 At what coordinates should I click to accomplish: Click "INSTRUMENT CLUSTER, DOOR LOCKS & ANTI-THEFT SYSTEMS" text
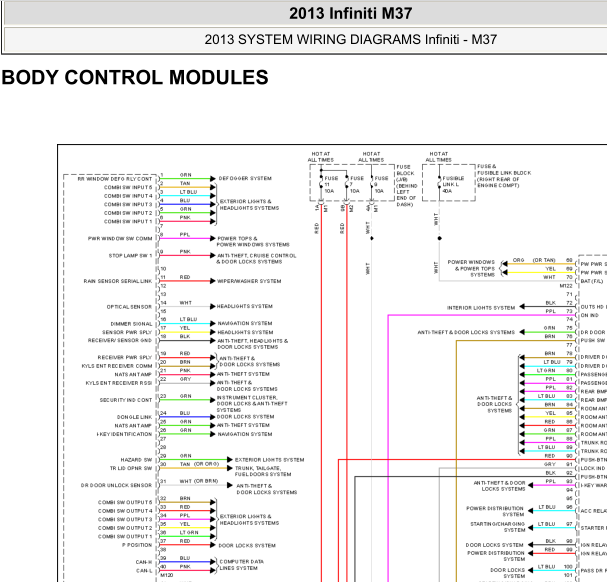click(252, 403)
